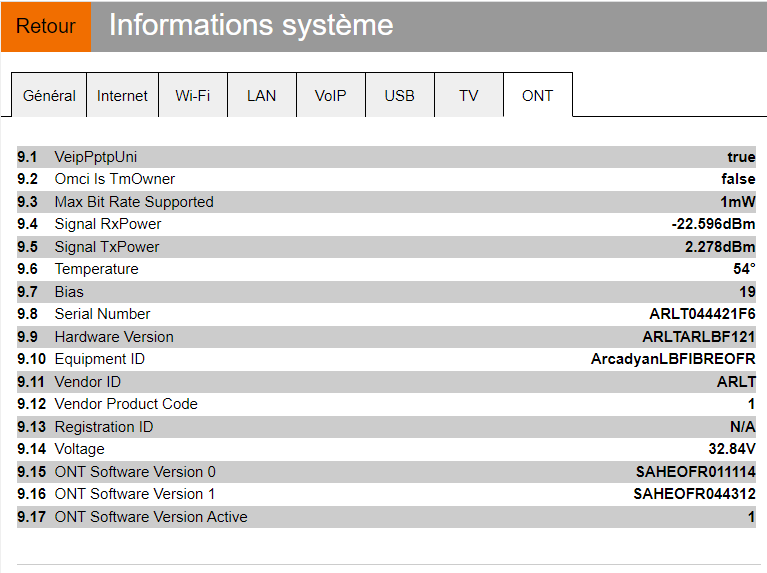Click the Equipment ID value ArcadyanLBFIBREOFR
This screenshot has height=573, width=767.
(673, 359)
